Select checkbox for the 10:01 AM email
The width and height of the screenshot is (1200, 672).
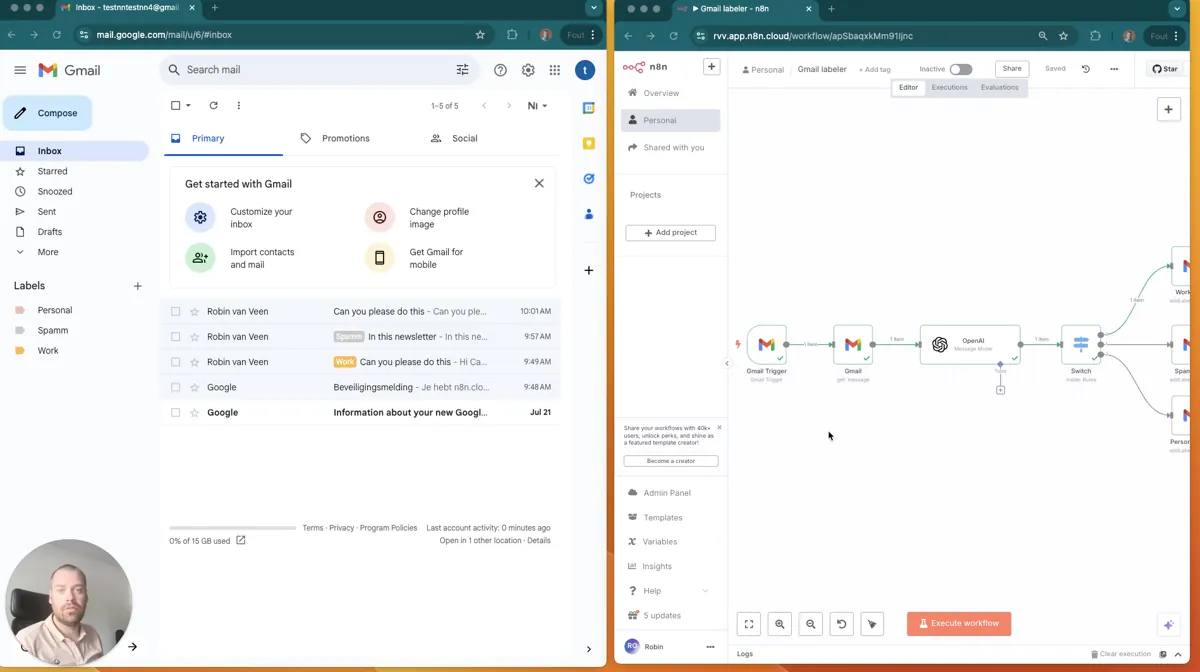[x=175, y=311]
